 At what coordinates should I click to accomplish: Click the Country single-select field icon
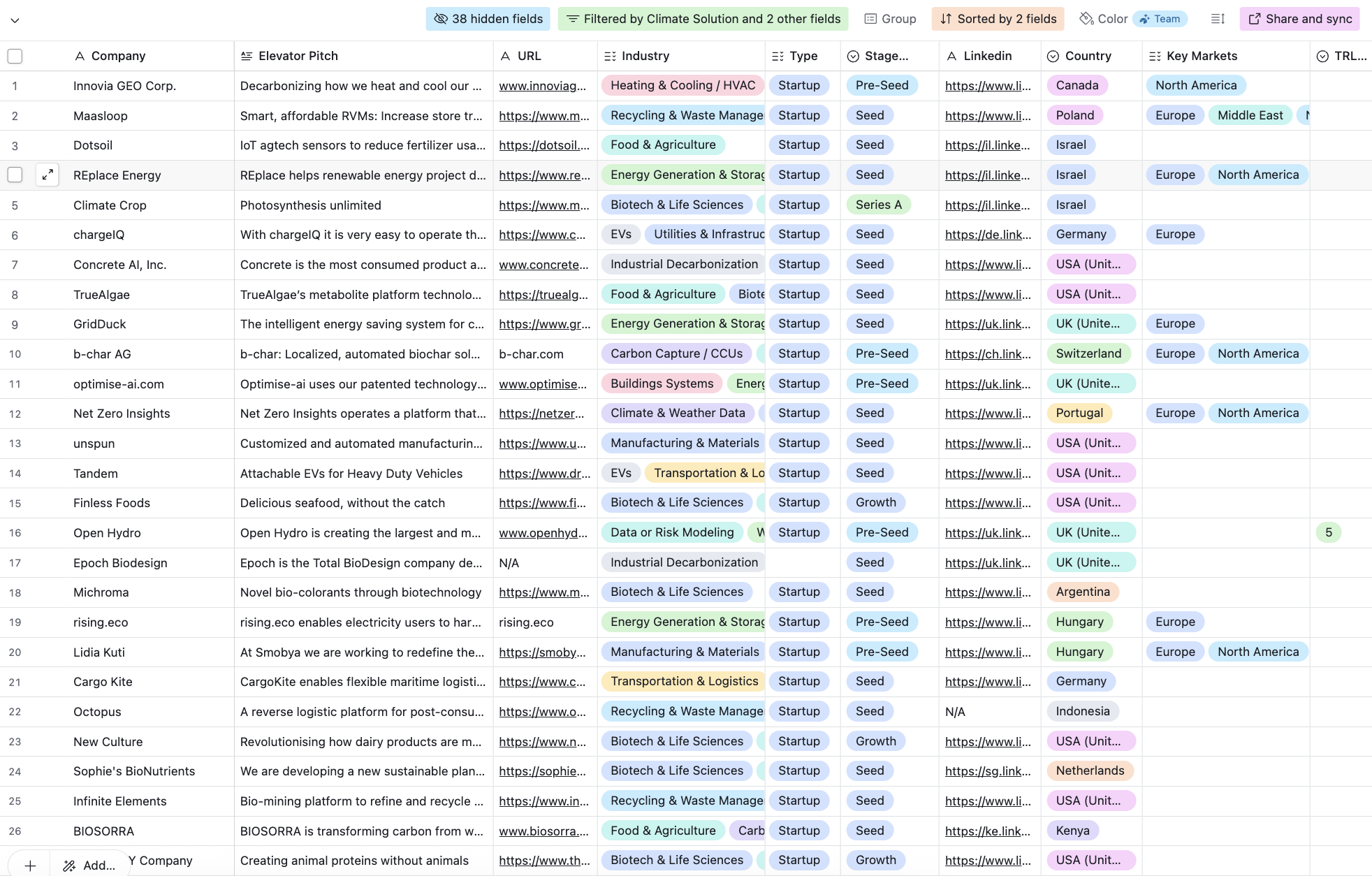pos(1053,56)
